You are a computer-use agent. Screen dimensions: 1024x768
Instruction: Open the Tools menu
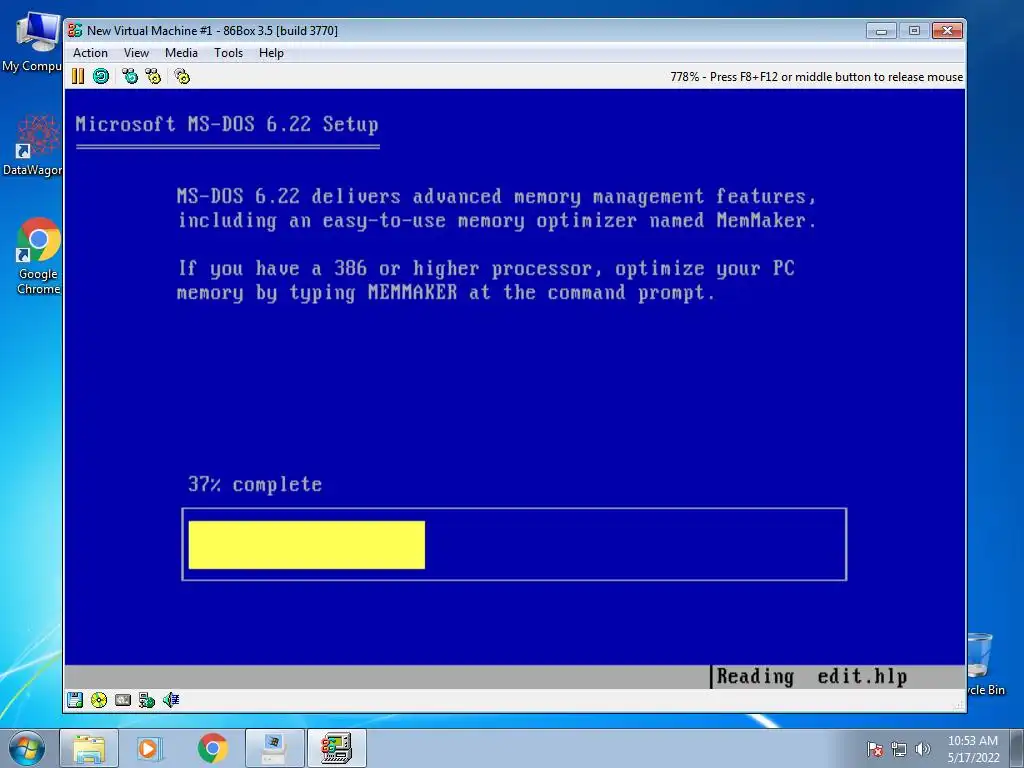coord(228,53)
